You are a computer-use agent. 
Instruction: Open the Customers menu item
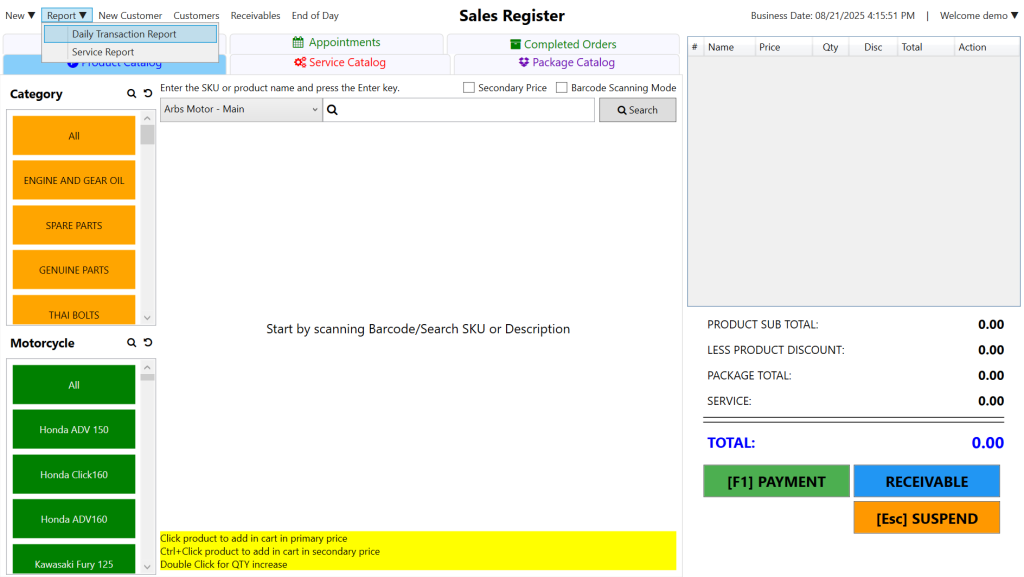196,16
